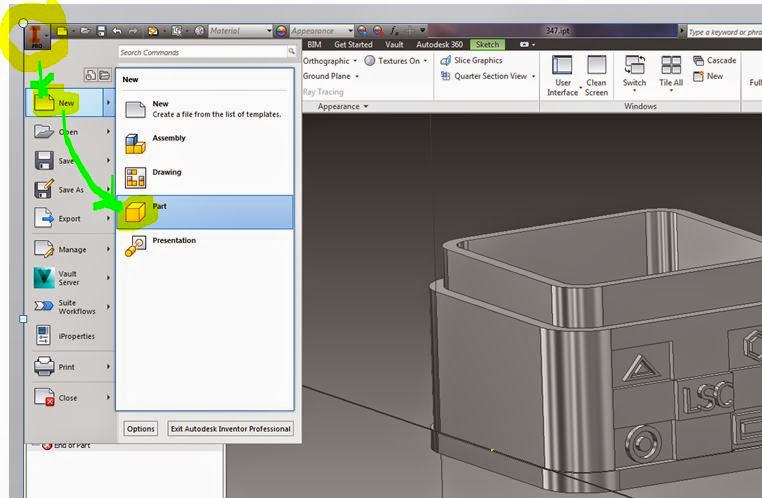Click the Options button

[x=140, y=429]
